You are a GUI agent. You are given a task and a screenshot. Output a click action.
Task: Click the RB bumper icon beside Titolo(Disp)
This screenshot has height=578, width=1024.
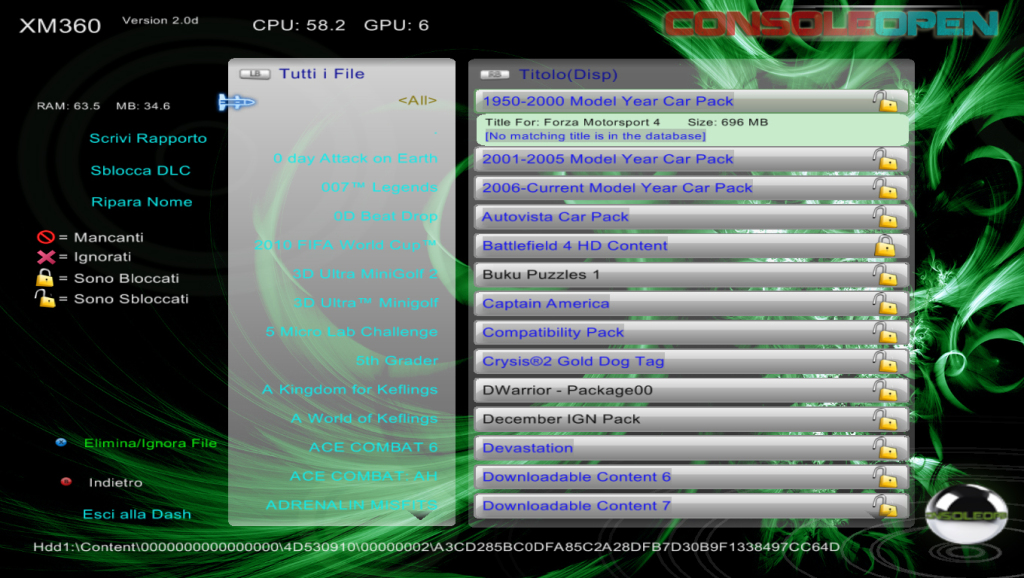pyautogui.click(x=494, y=74)
